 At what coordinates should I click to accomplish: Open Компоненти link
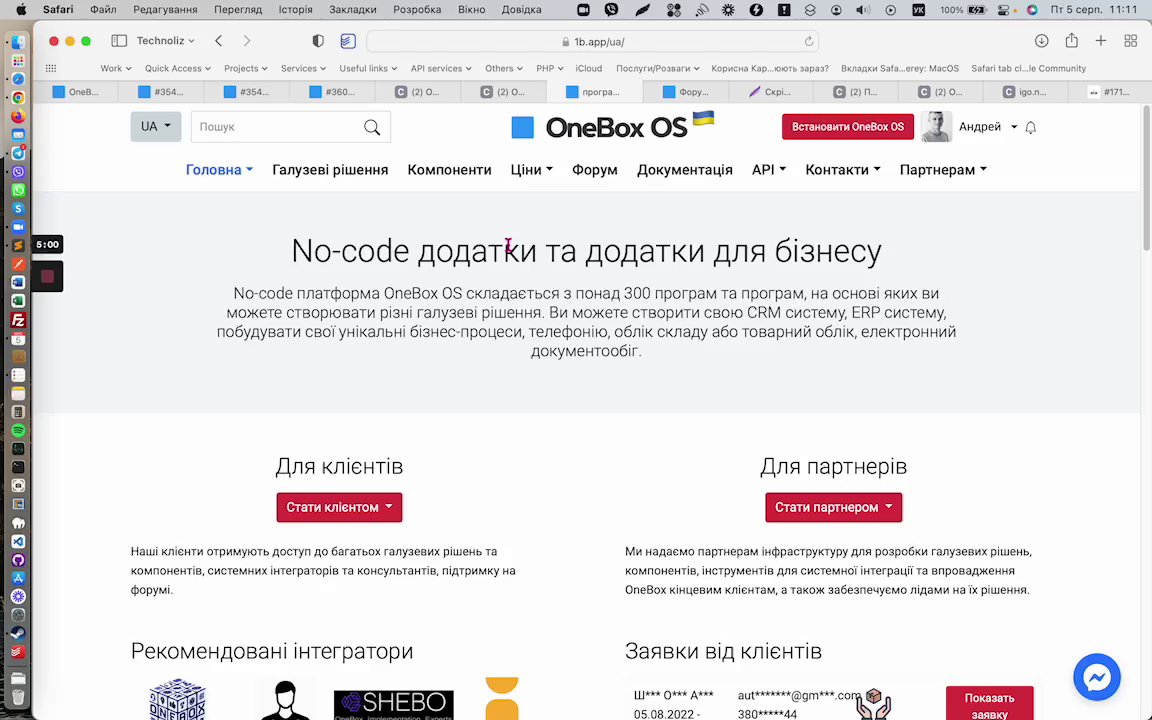450,170
